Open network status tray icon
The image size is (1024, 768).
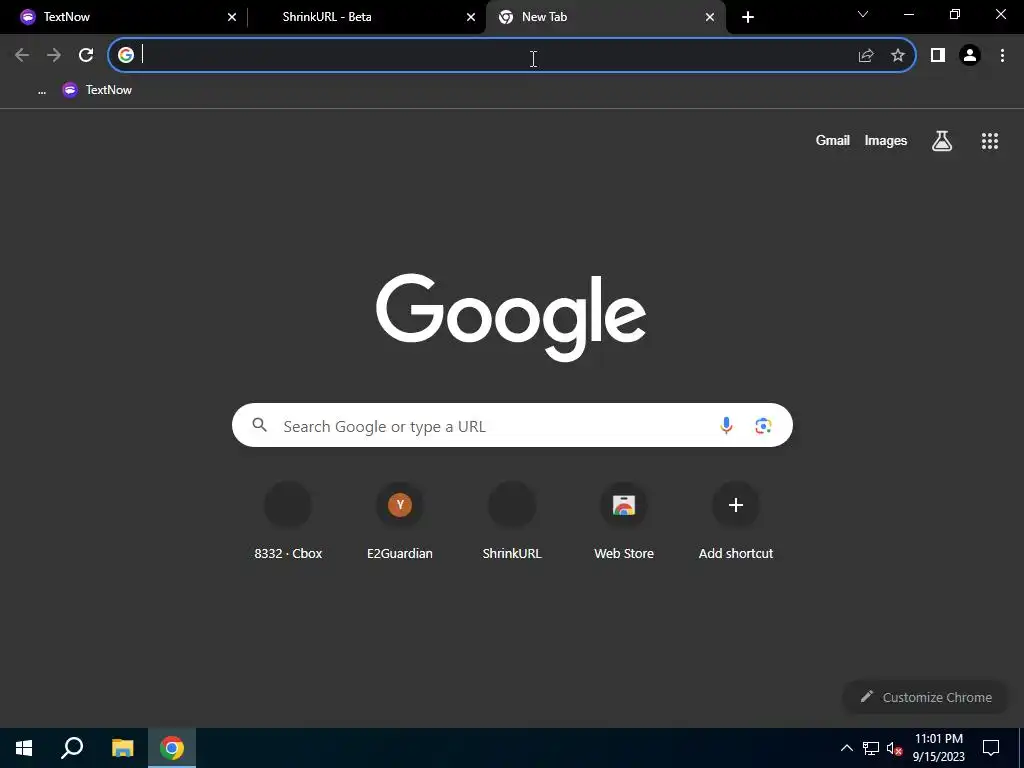(x=871, y=748)
